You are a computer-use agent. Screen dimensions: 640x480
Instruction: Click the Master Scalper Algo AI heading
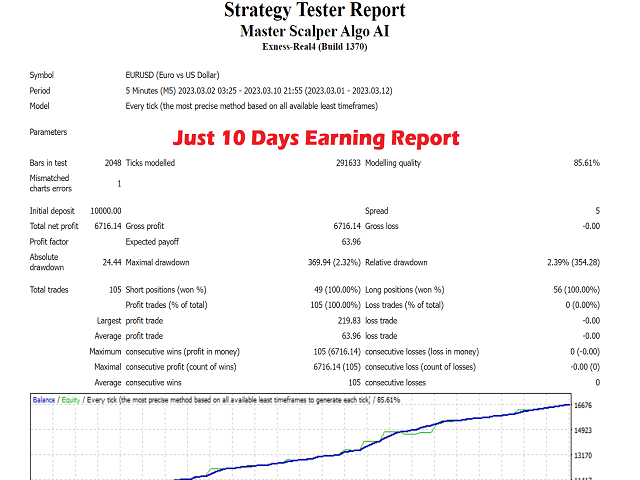tap(315, 31)
